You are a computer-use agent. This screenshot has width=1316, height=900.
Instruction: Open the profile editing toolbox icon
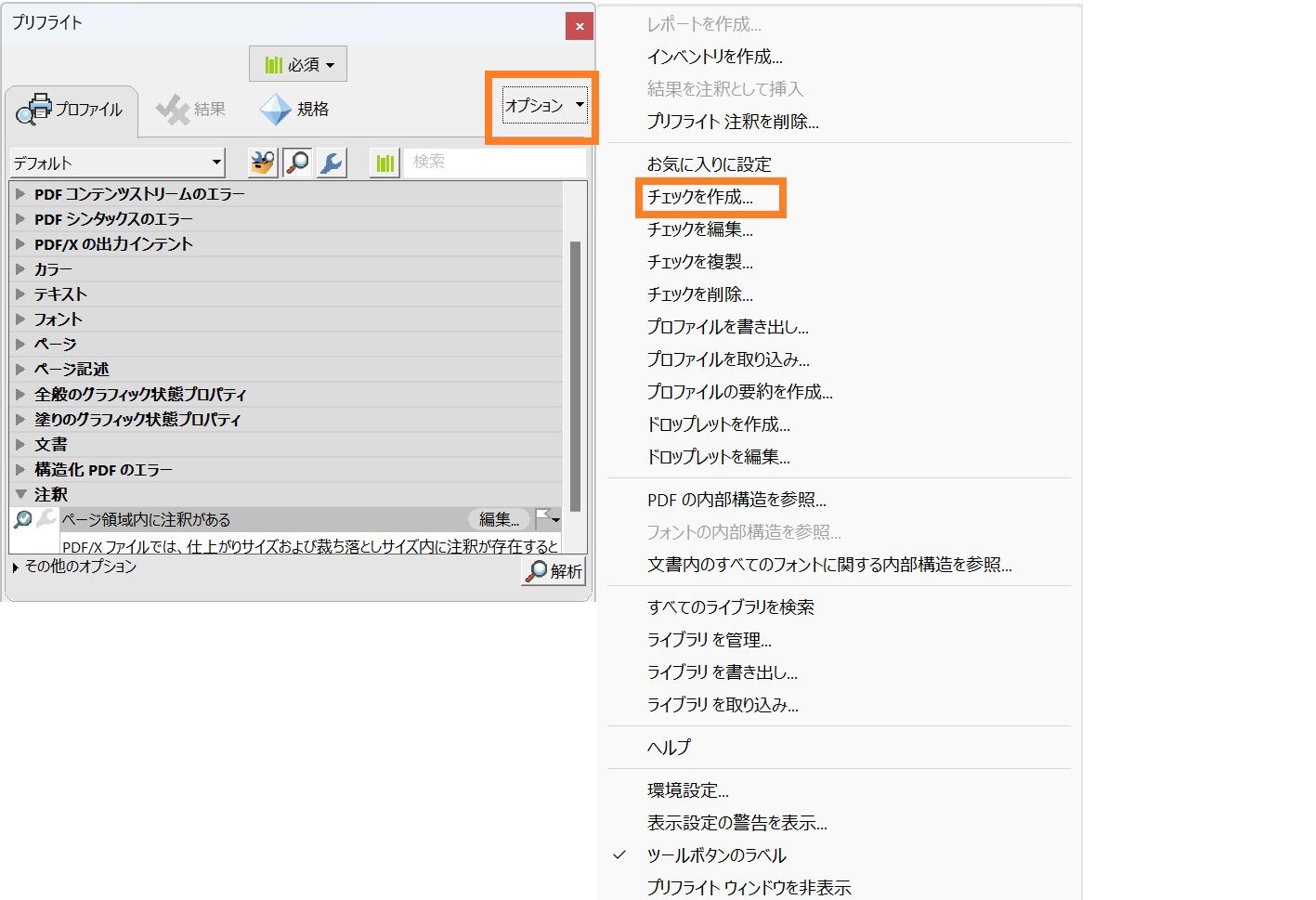click(261, 162)
